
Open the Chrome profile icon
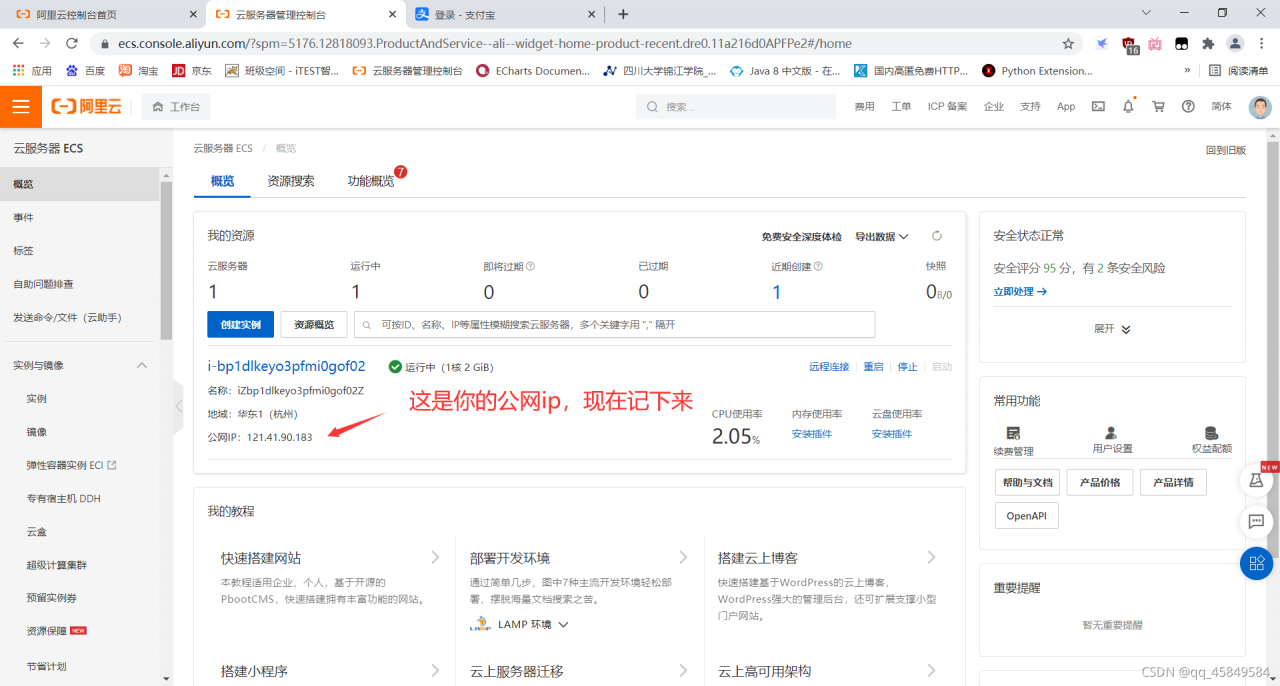1236,44
